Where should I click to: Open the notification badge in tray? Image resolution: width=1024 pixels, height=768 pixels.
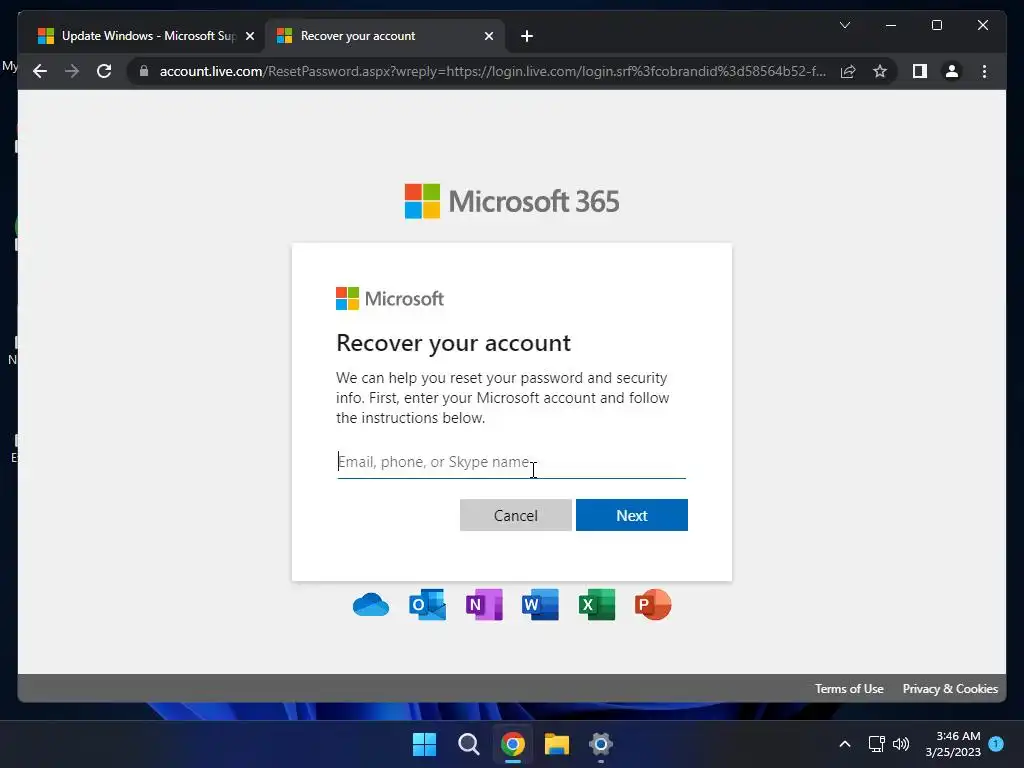coord(996,744)
